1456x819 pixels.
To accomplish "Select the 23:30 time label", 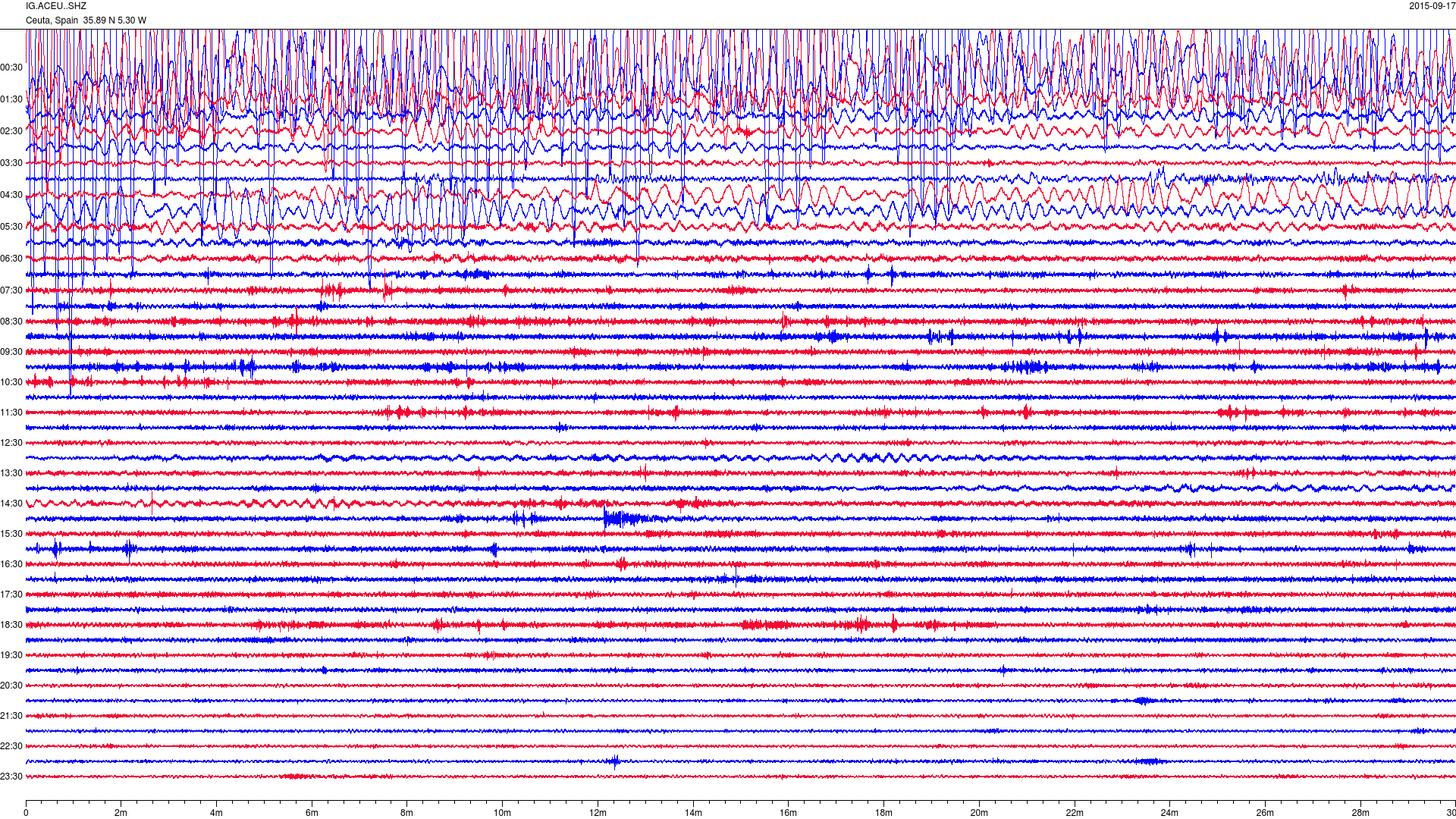I will click(11, 777).
